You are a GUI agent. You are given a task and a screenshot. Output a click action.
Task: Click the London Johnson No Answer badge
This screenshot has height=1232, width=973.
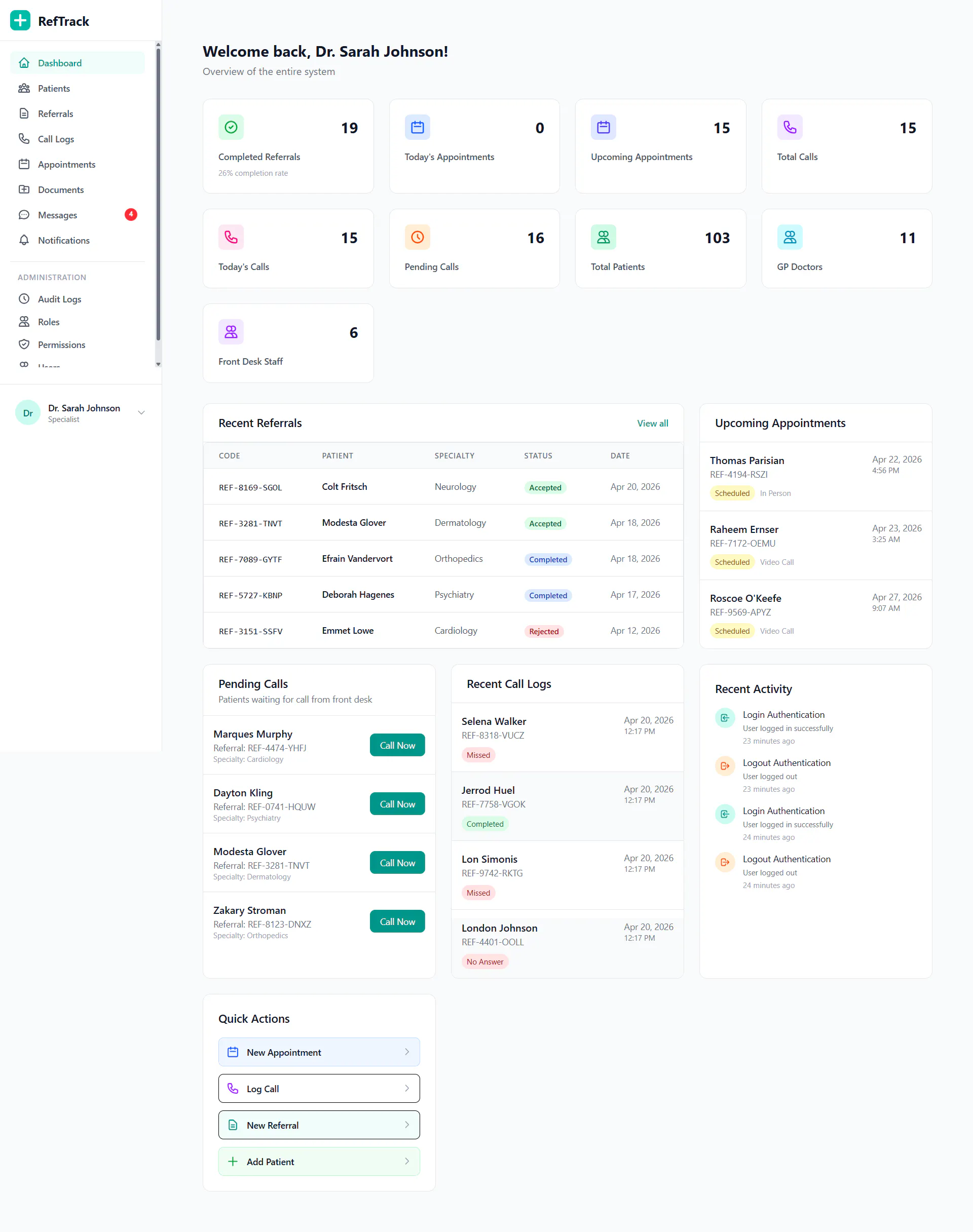(485, 961)
